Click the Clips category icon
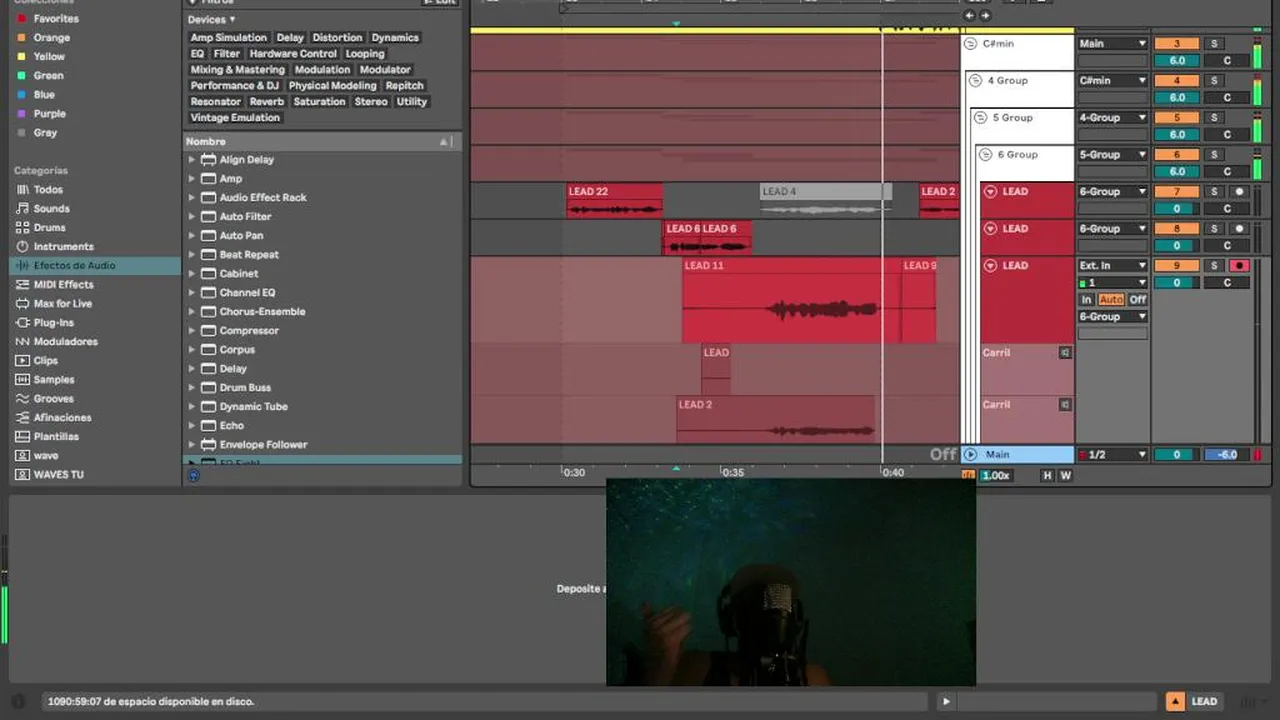Screen dimensions: 1280x720 click(x=22, y=360)
